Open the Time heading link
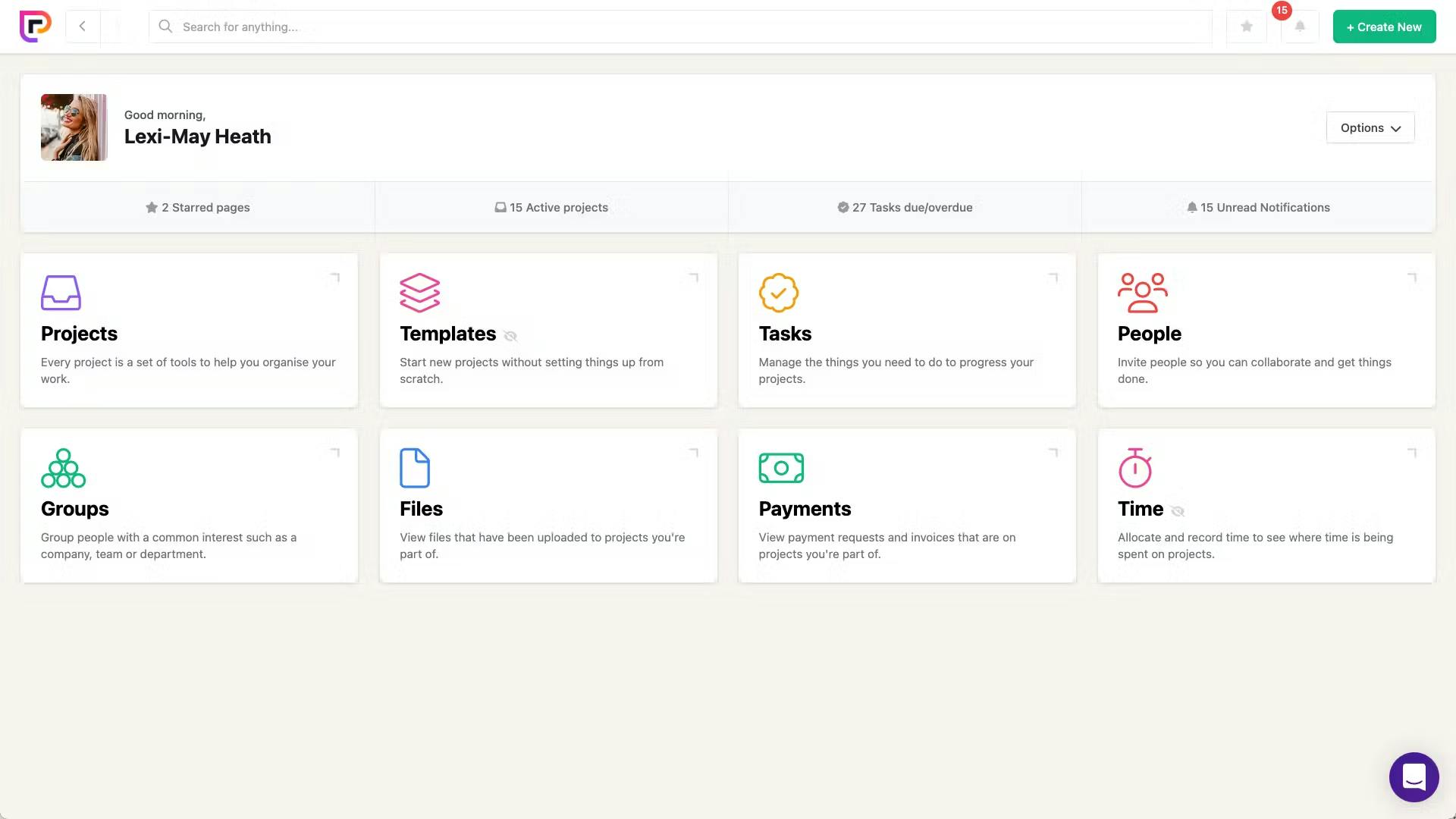This screenshot has height=819, width=1456. (x=1140, y=509)
